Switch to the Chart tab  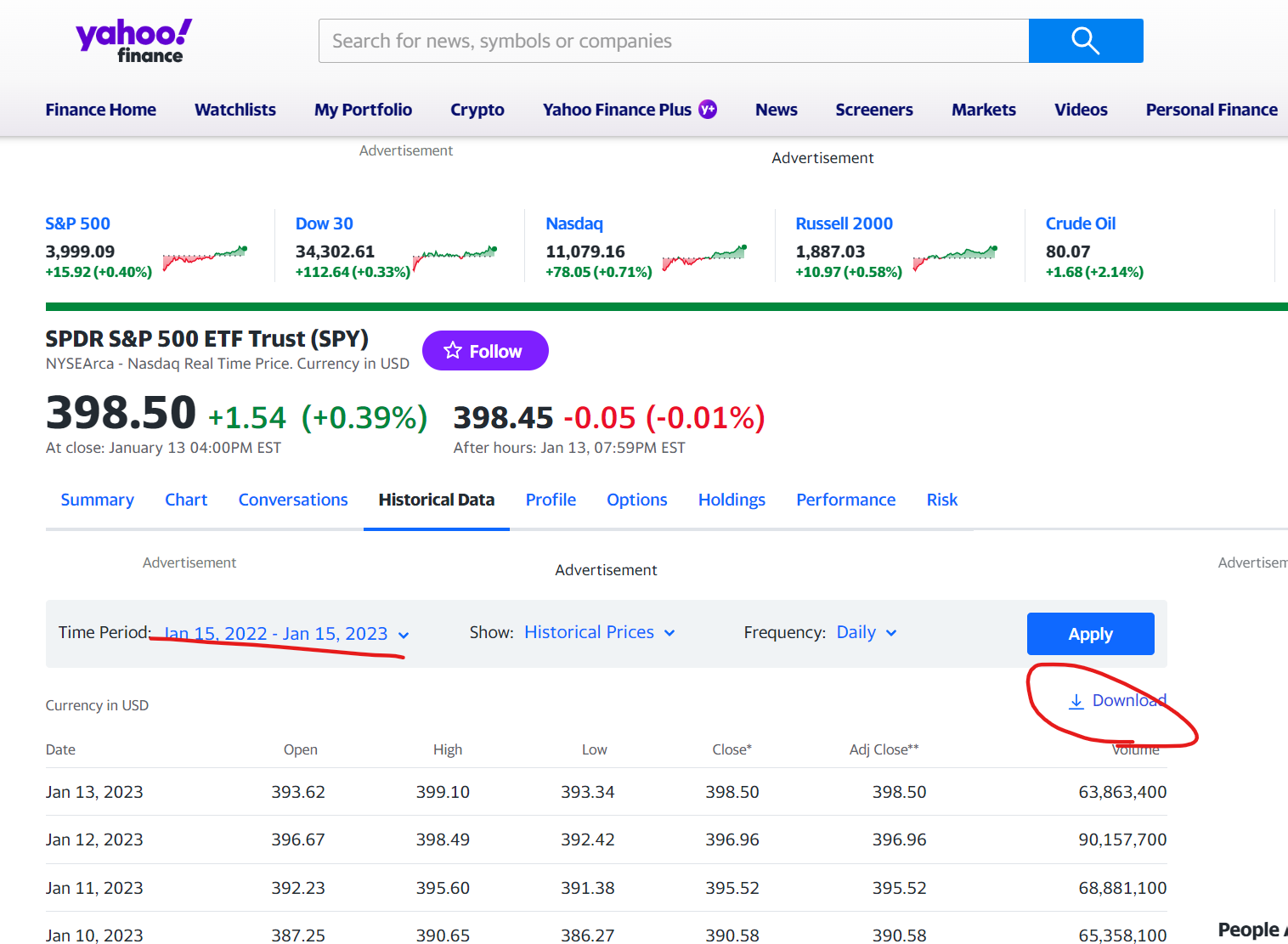coord(186,500)
